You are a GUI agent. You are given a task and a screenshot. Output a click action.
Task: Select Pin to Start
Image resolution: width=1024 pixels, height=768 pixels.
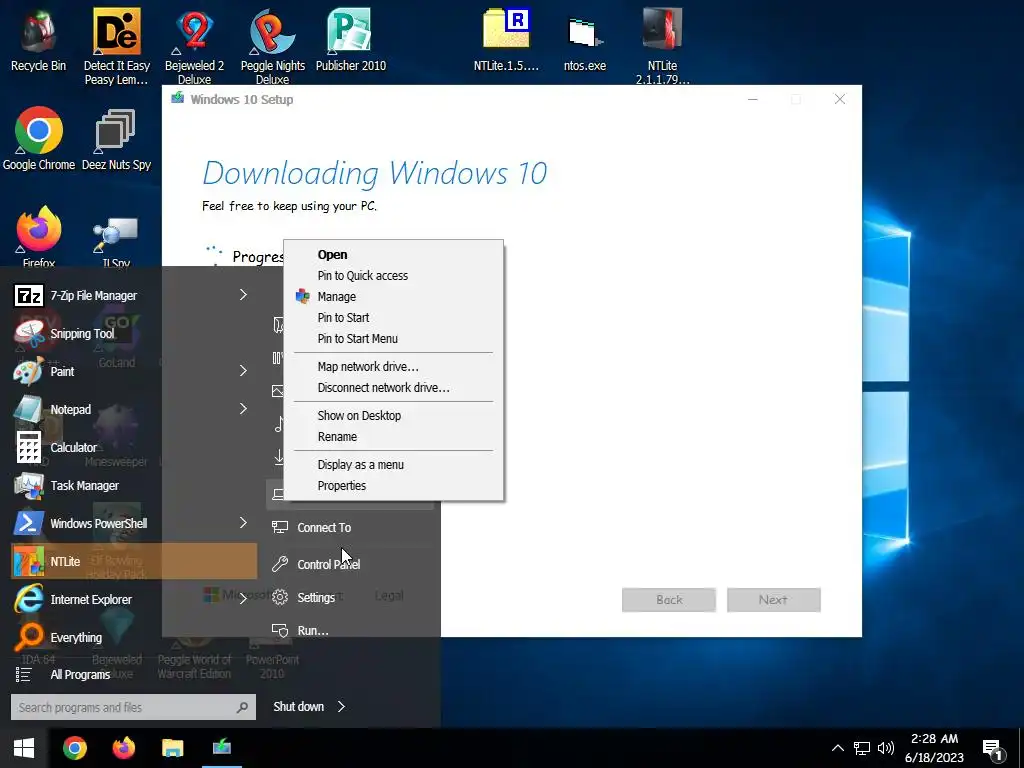pyautogui.click(x=393, y=317)
